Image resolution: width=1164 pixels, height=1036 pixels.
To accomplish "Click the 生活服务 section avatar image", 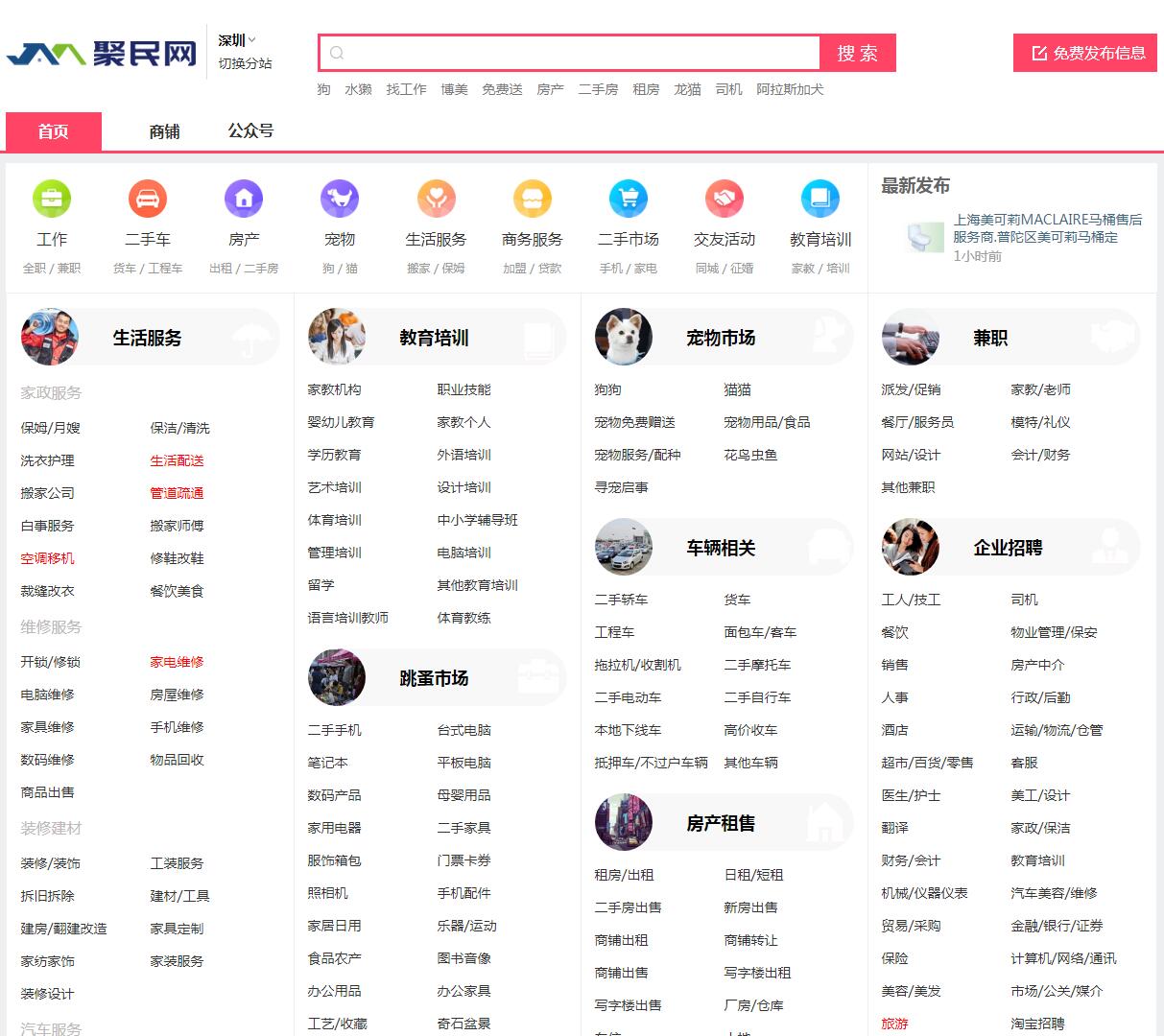I will click(50, 337).
